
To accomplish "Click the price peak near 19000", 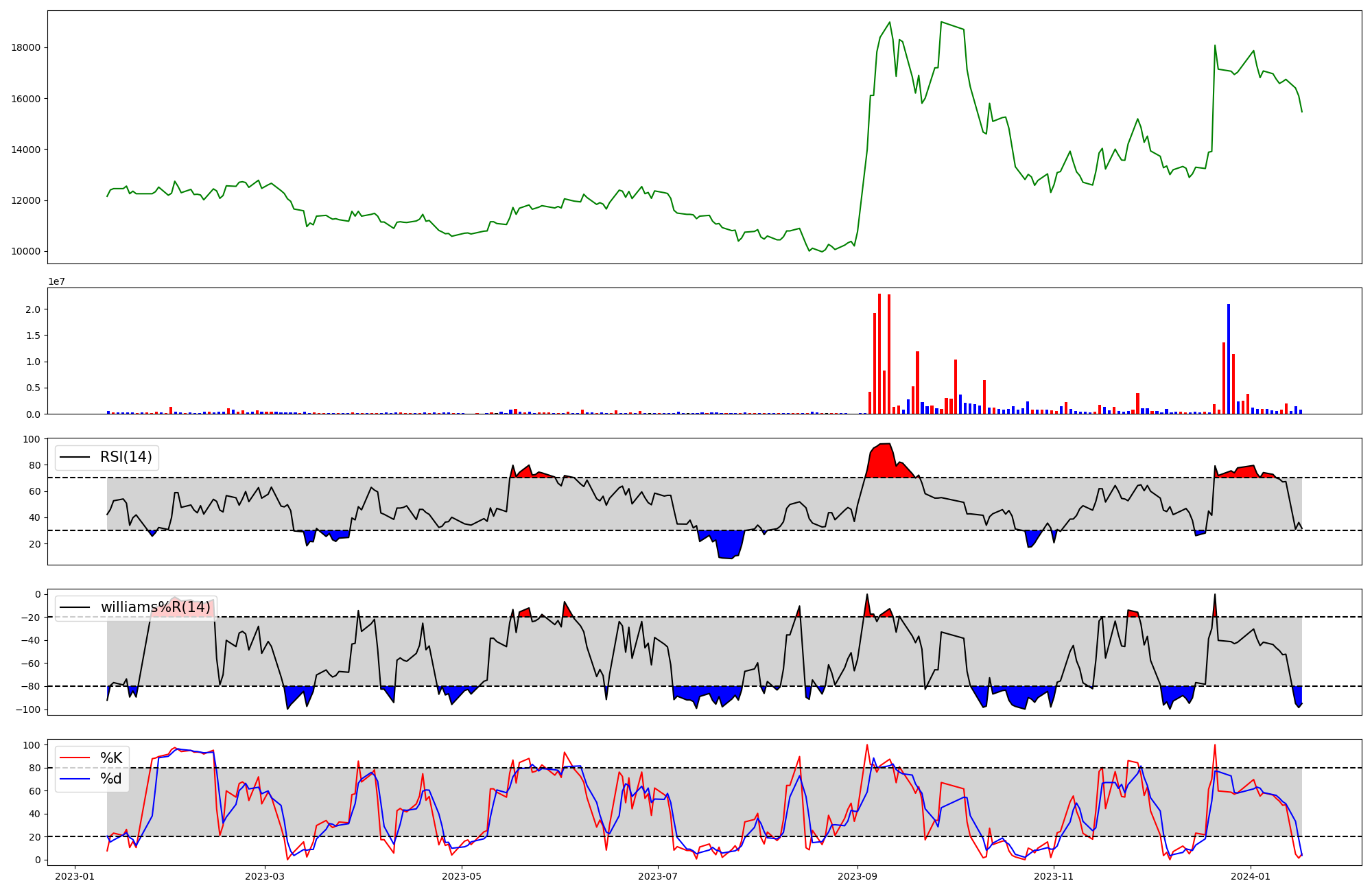I will (890, 23).
